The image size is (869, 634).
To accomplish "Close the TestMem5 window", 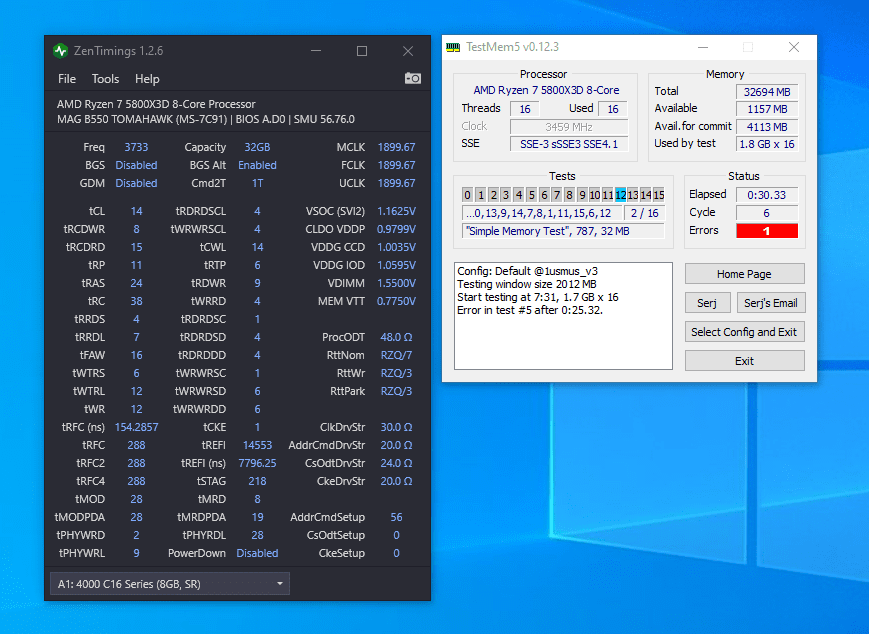I will [x=794, y=47].
